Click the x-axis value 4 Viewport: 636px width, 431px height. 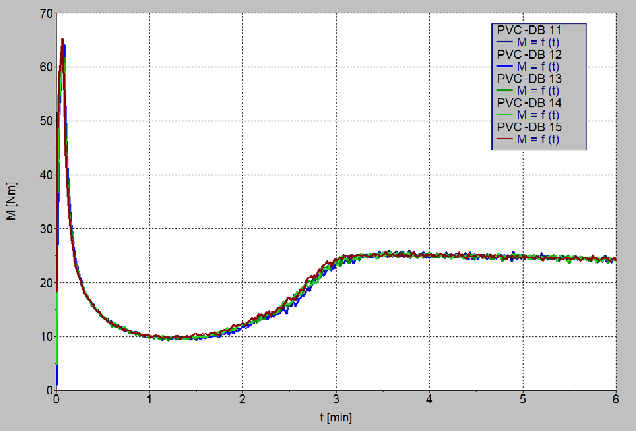point(429,399)
